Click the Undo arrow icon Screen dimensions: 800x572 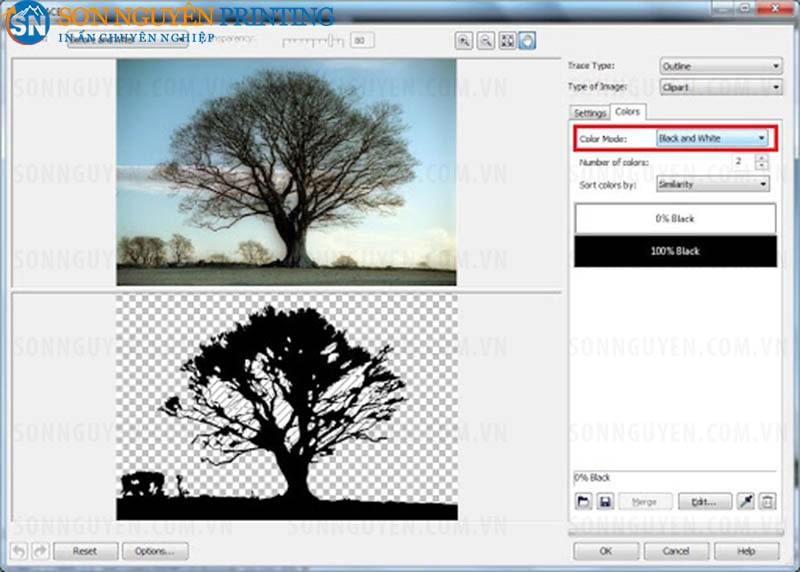click(x=19, y=551)
